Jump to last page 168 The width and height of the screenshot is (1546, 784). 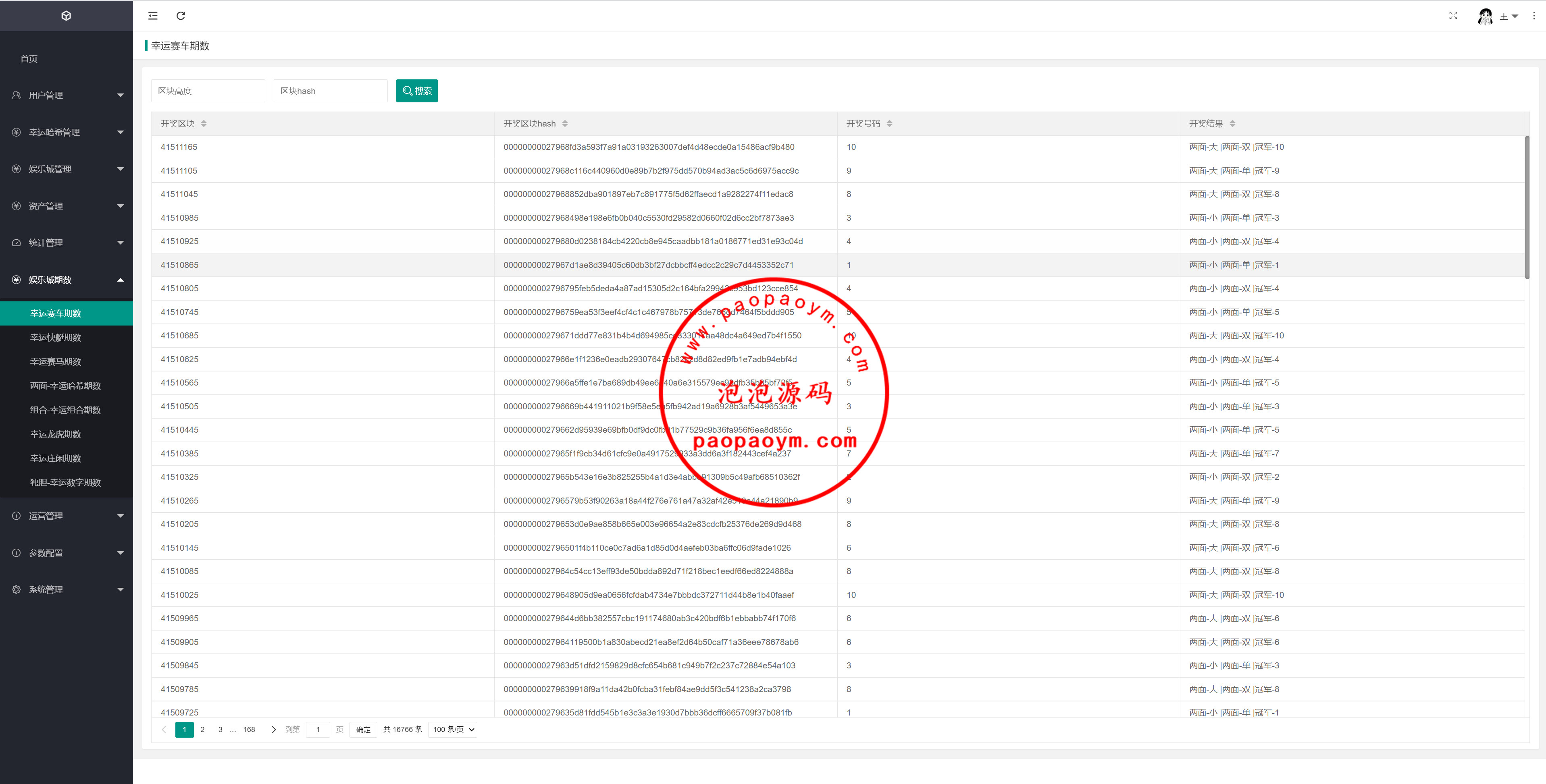pos(249,730)
